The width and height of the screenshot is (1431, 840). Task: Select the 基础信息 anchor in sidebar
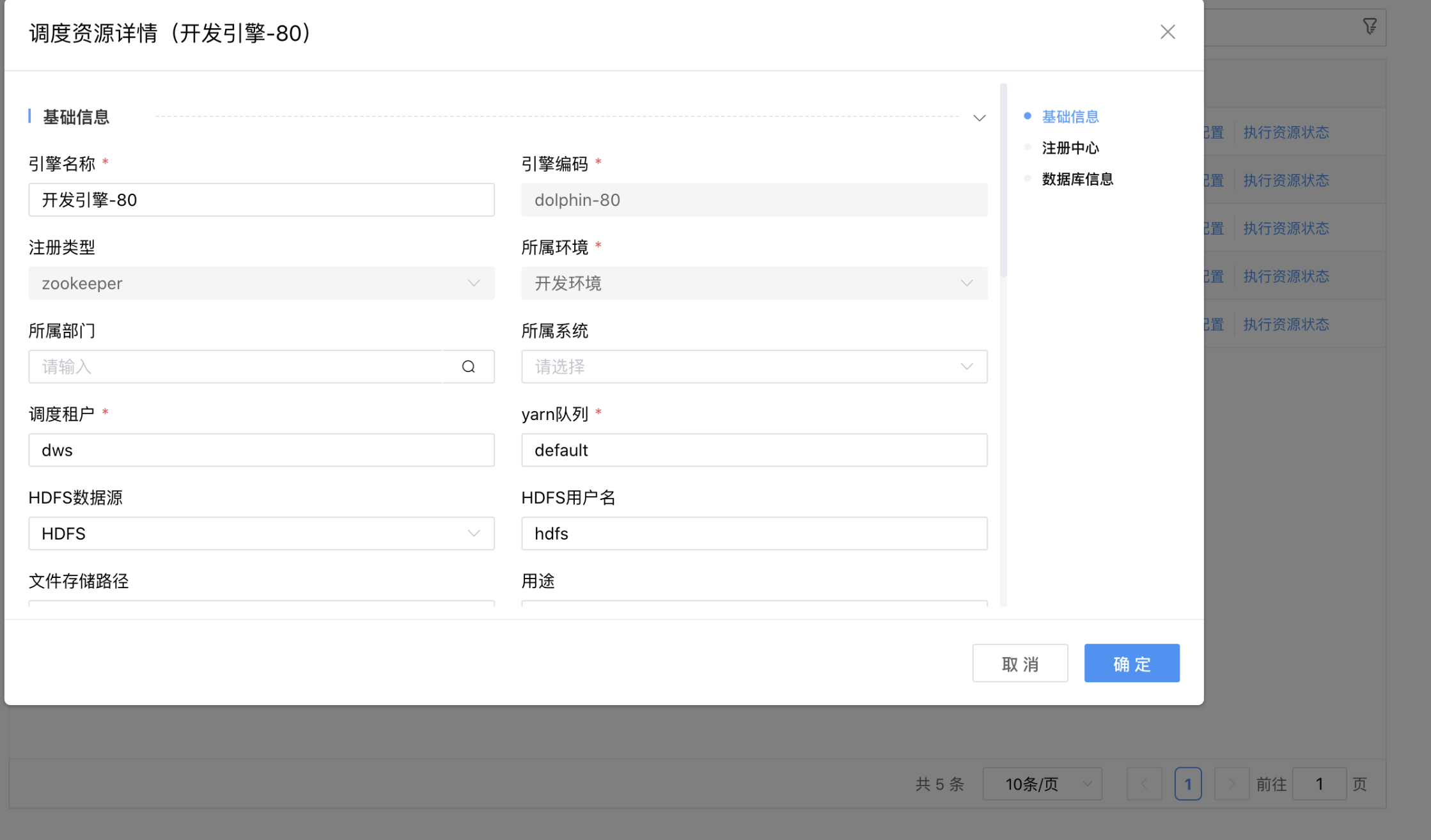coord(1070,116)
